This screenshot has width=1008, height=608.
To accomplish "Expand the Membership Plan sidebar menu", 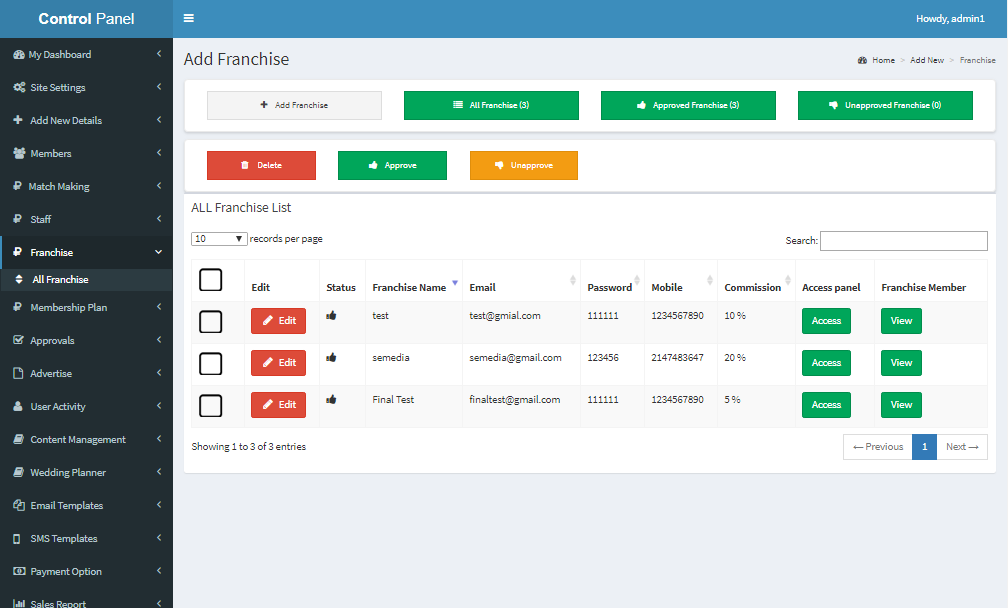I will [x=86, y=307].
